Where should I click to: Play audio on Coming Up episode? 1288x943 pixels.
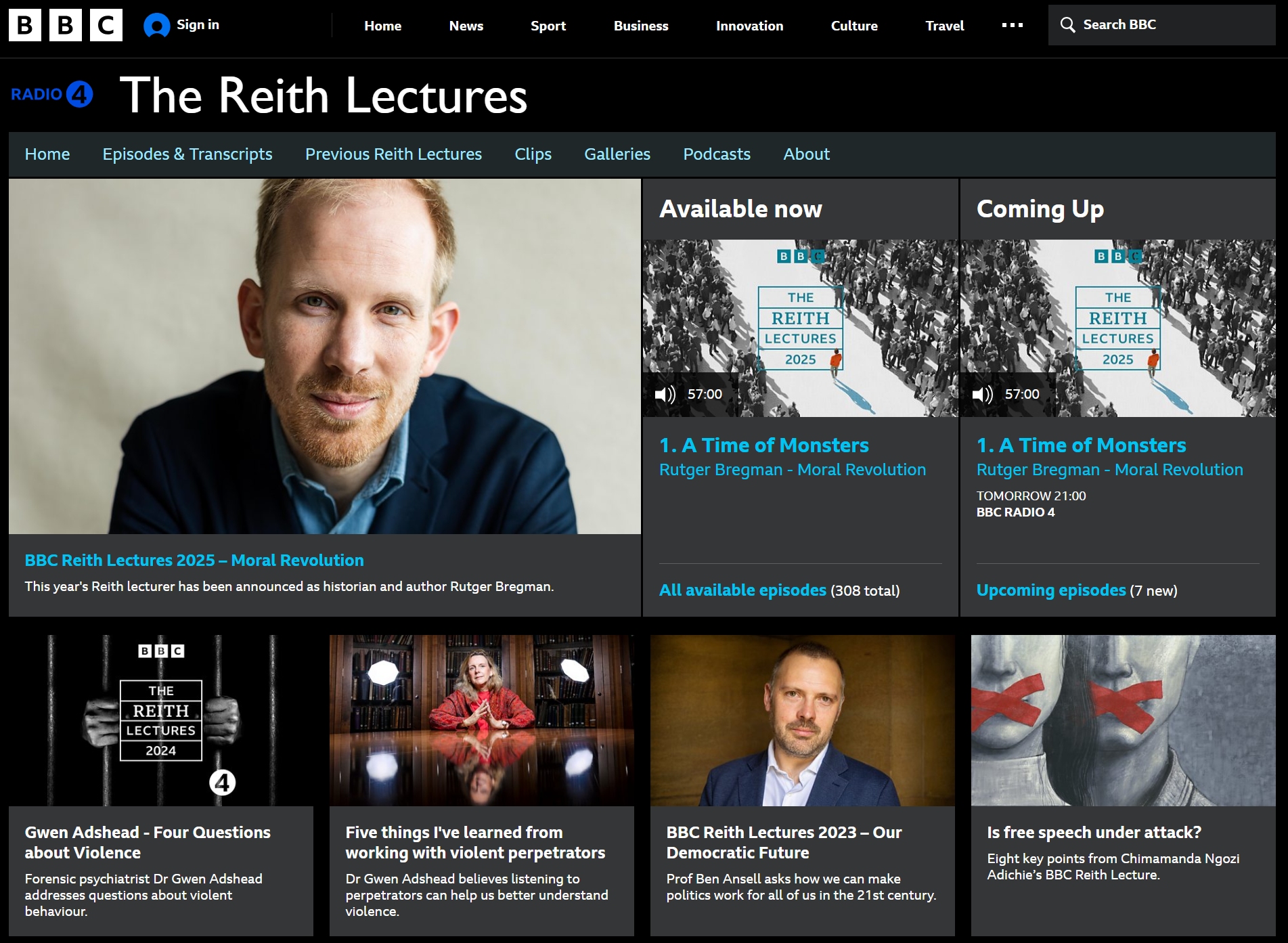pos(983,394)
